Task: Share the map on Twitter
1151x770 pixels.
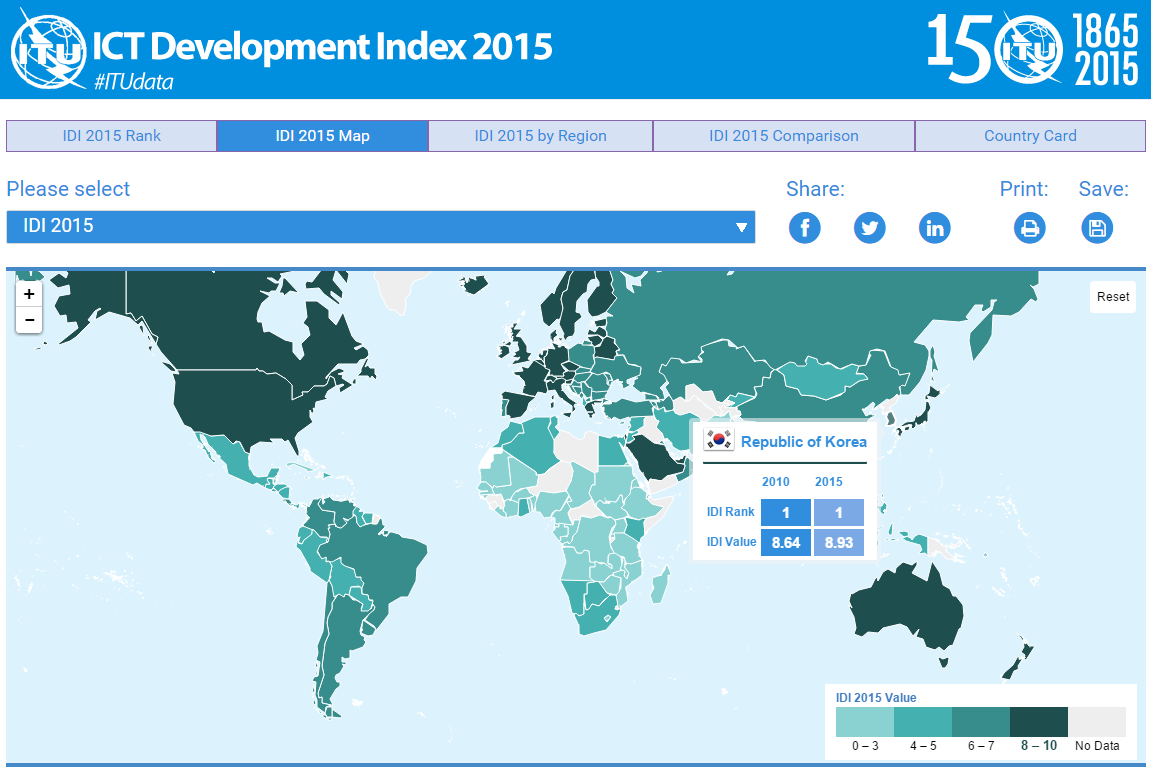Action: click(869, 227)
